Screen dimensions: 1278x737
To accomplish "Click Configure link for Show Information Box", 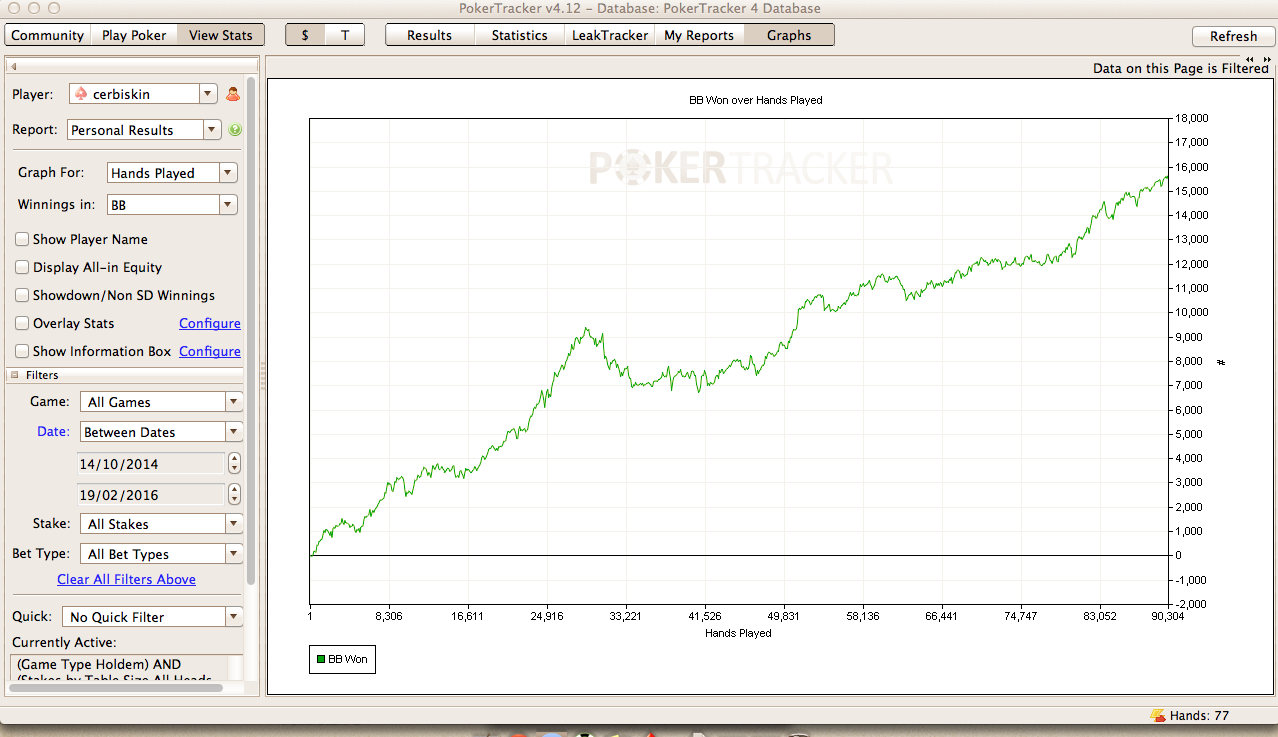I will 210,351.
